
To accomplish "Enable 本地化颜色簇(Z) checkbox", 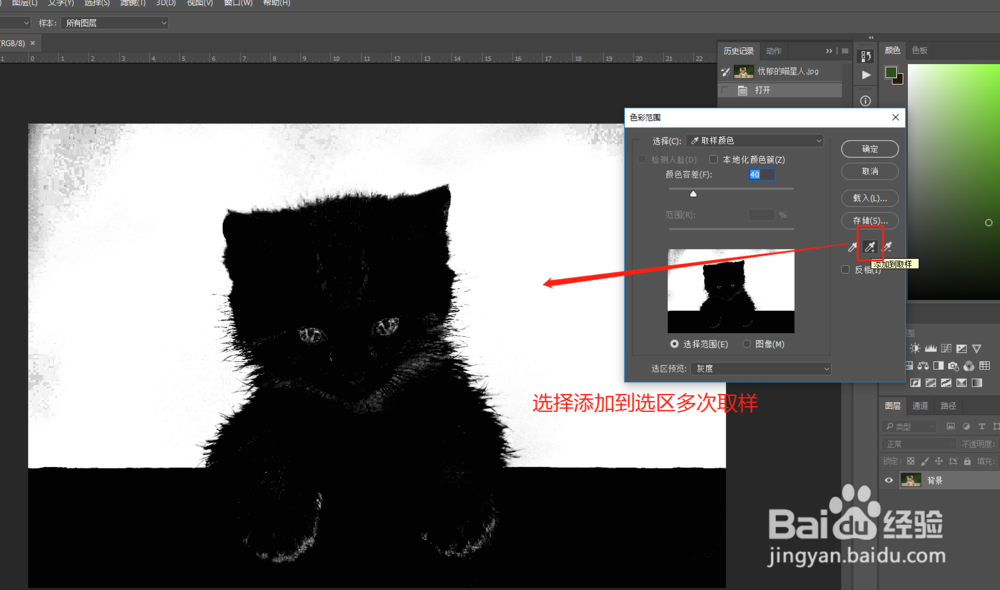I will (x=713, y=159).
